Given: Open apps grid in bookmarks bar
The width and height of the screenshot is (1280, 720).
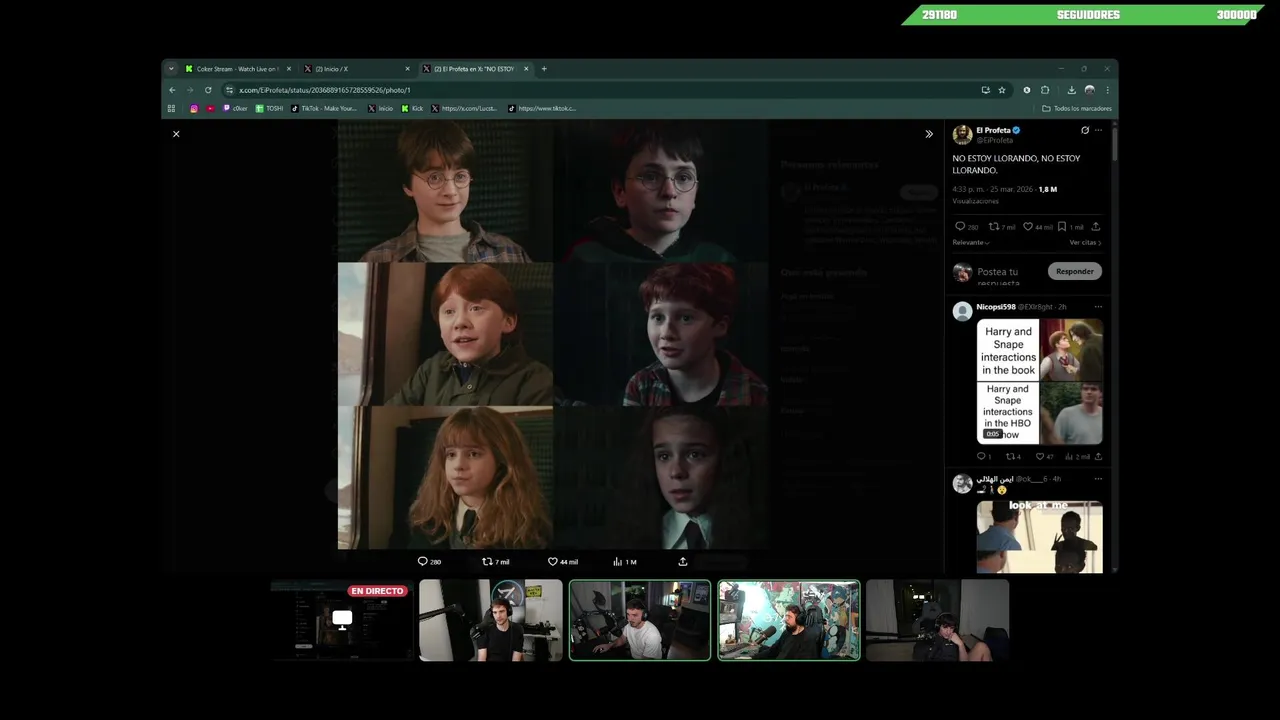Looking at the screenshot, I should [x=171, y=108].
